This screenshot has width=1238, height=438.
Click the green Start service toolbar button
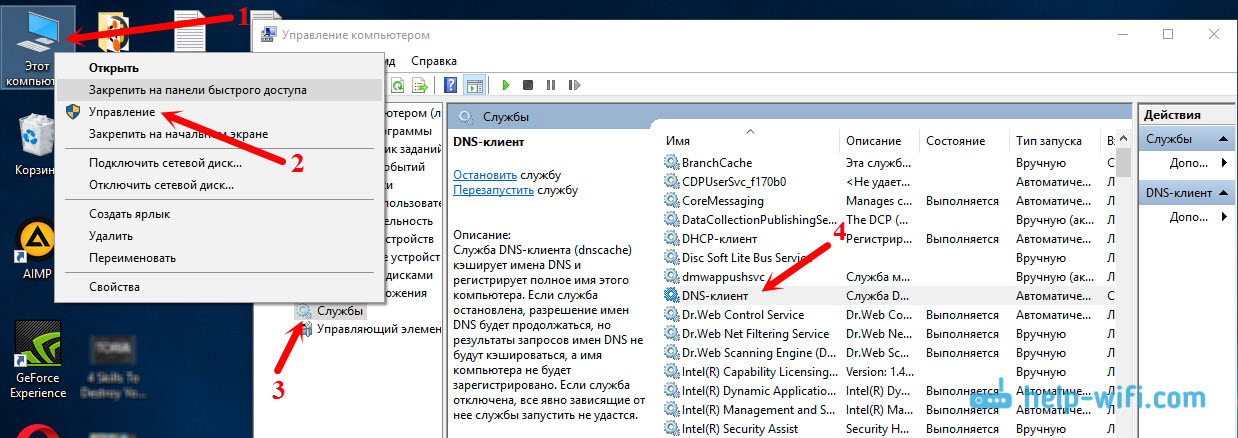(x=506, y=85)
